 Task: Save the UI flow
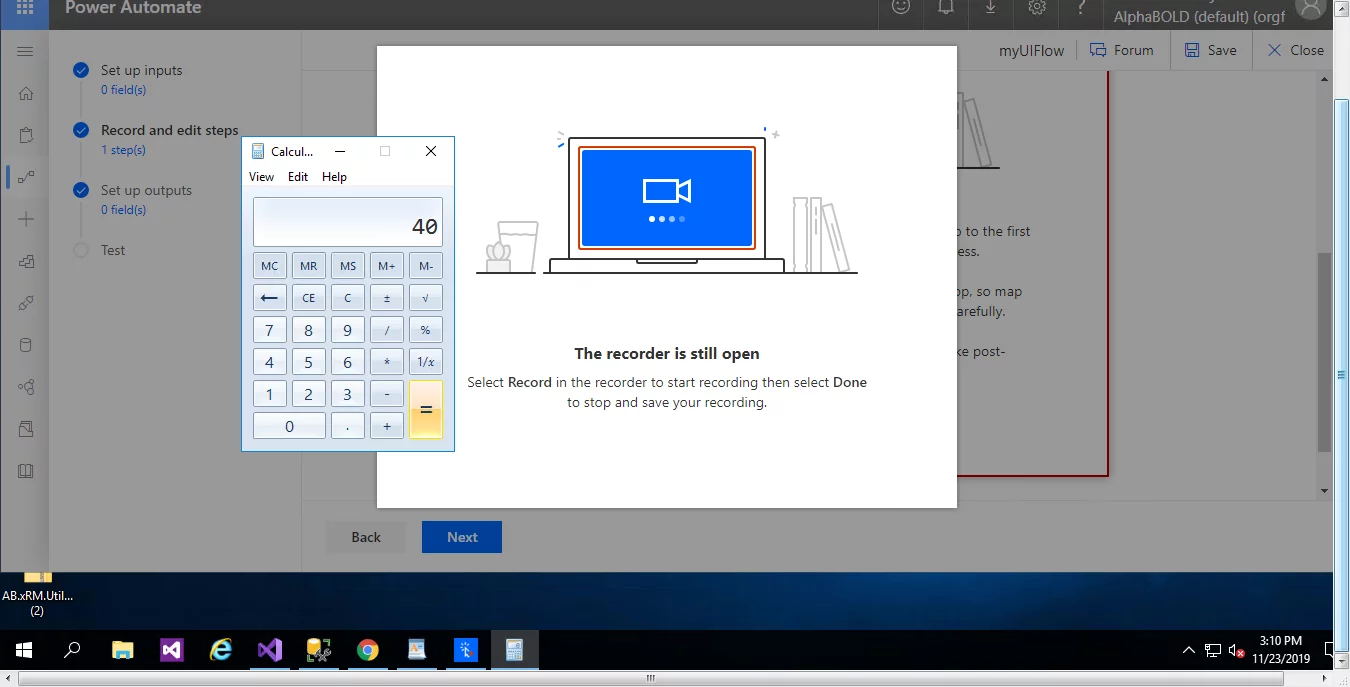click(1211, 50)
